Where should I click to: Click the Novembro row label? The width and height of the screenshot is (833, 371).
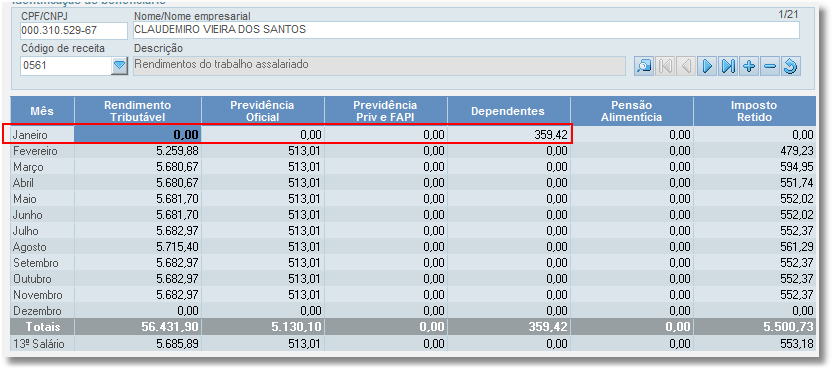point(42,294)
